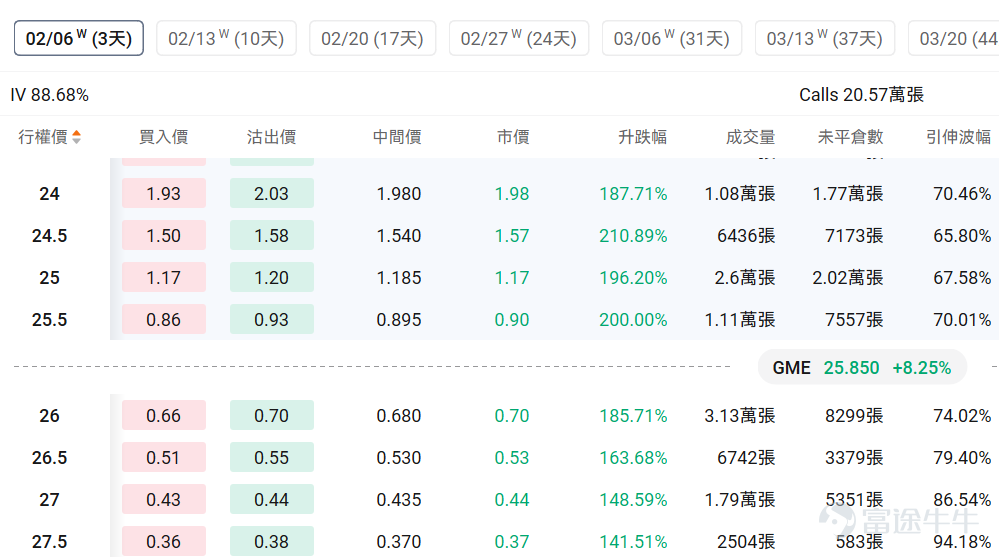Click the 買入價 column header

pos(164,137)
